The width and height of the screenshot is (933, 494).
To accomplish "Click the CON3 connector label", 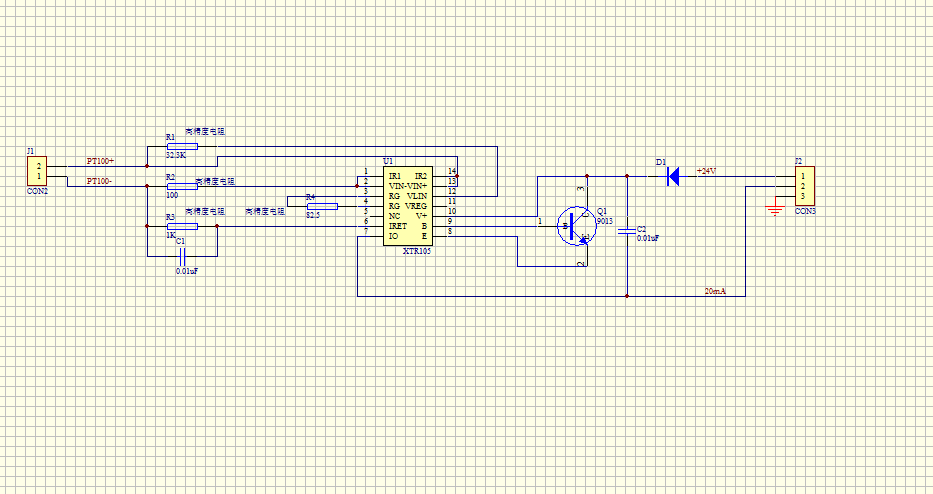I will pos(805,211).
